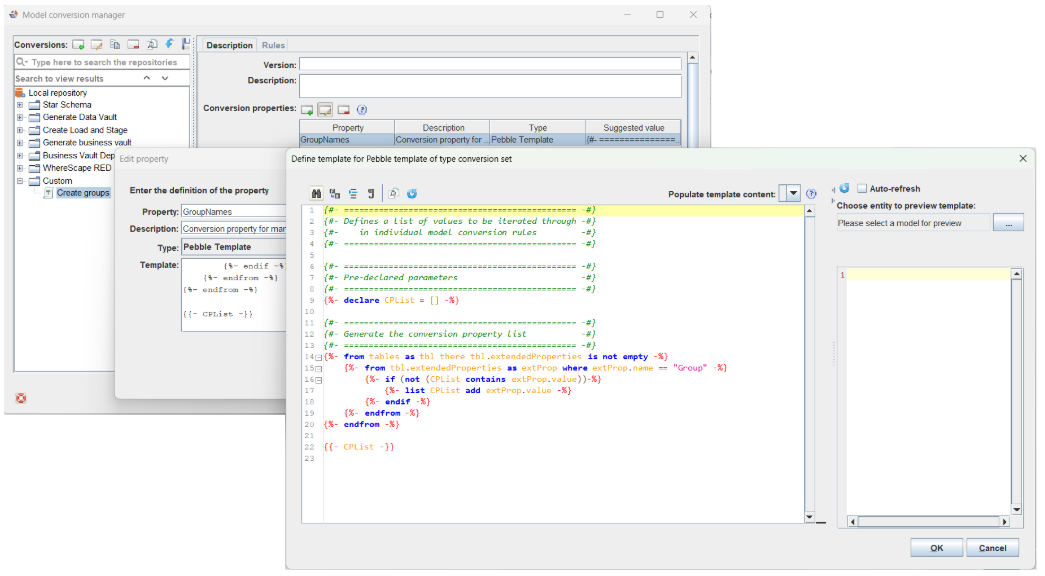
Task: Click the binoculars find icon in template editor
Action: coord(316,193)
